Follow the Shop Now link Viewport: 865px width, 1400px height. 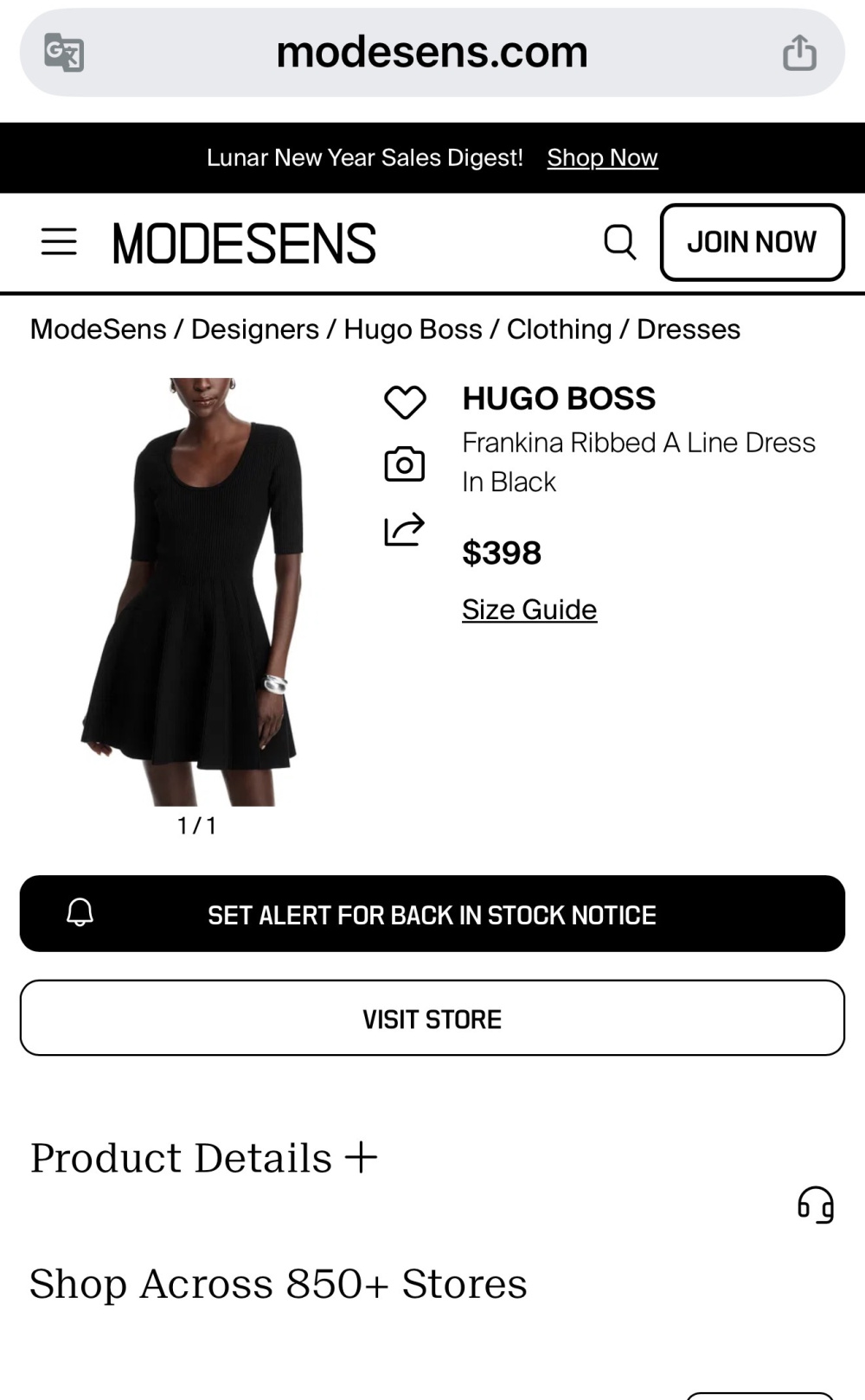(x=602, y=157)
